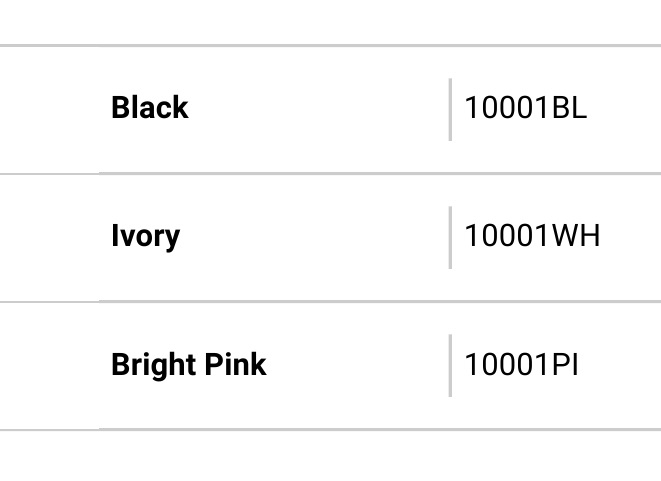
Task: Click the blank cell left of Ivory
Action: 50,237
